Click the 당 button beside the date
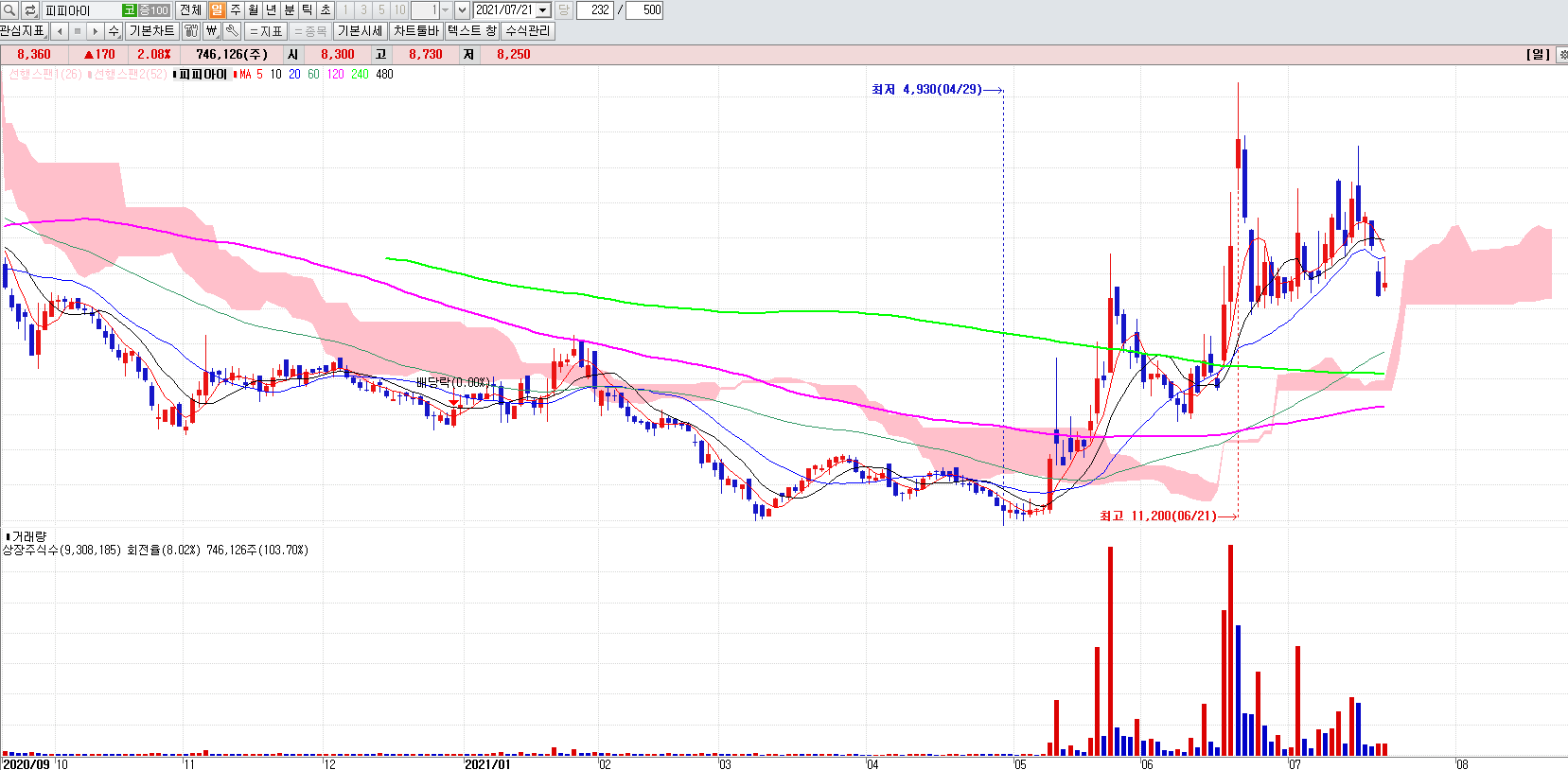The width and height of the screenshot is (1568, 770). pyautogui.click(x=564, y=9)
